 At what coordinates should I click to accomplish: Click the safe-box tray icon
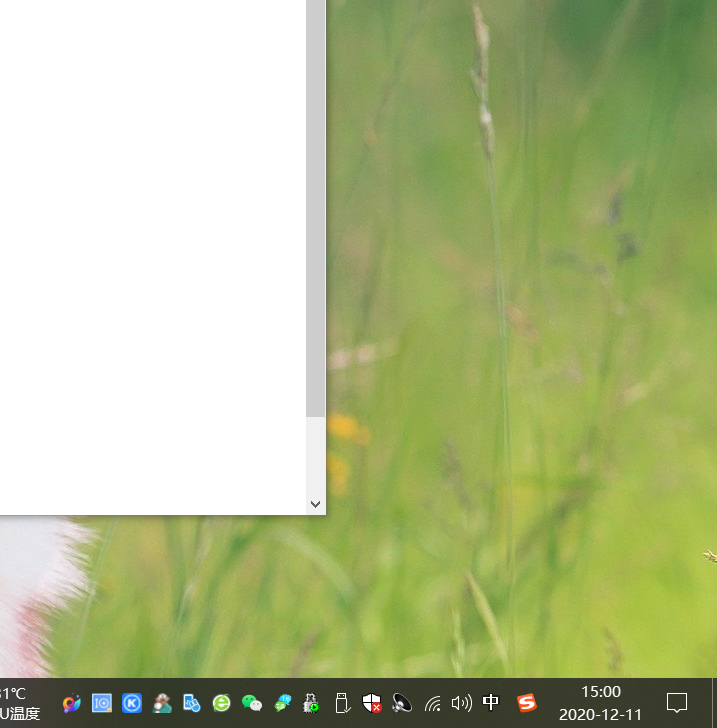[x=102, y=703]
